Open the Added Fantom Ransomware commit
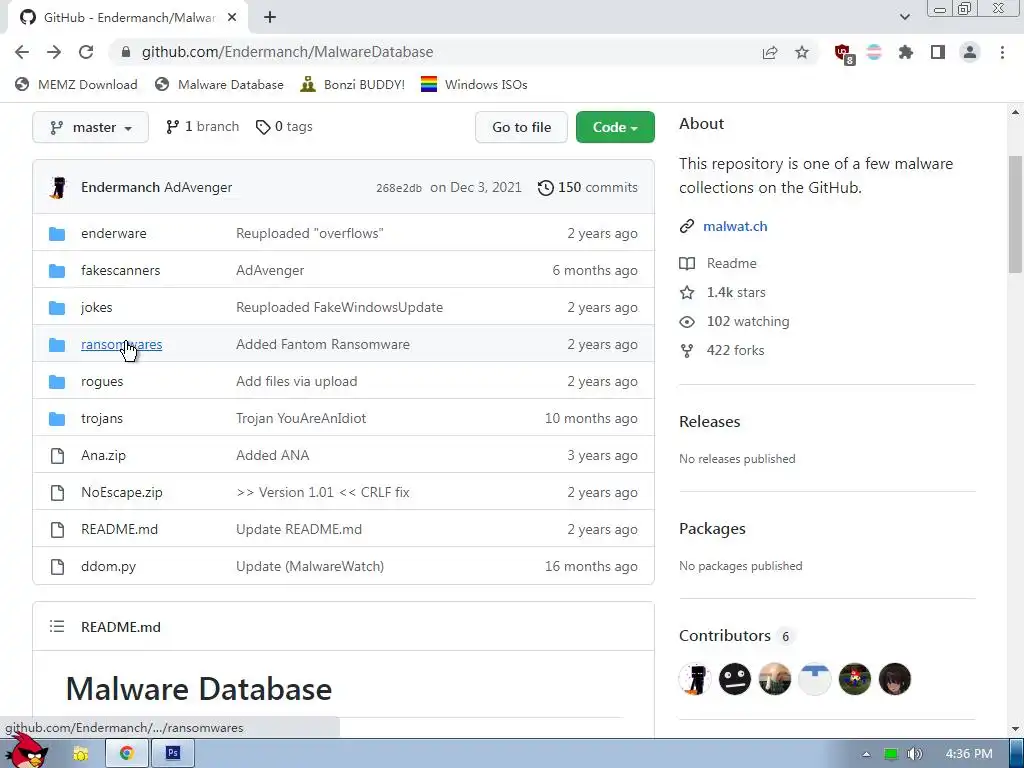This screenshot has height=768, width=1024. click(323, 344)
